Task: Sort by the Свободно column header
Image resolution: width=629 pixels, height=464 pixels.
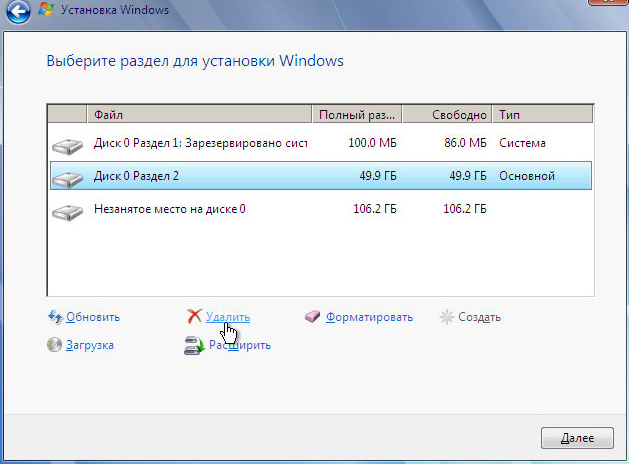Action: [447, 115]
